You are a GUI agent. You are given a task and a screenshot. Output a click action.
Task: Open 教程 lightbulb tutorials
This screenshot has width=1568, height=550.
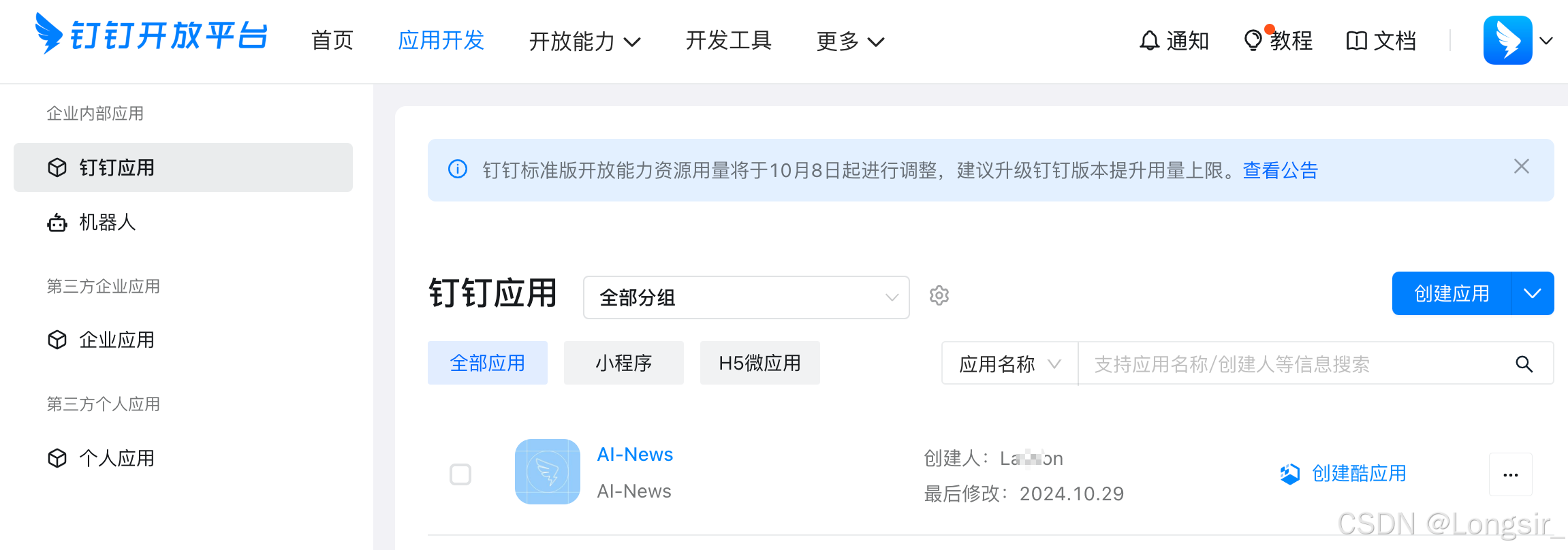1278,41
